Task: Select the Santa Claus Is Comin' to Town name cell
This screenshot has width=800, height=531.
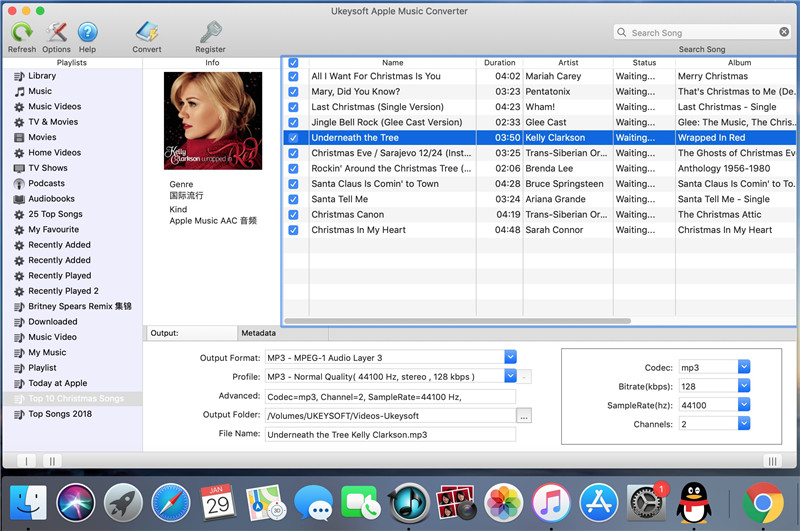Action: (392, 184)
